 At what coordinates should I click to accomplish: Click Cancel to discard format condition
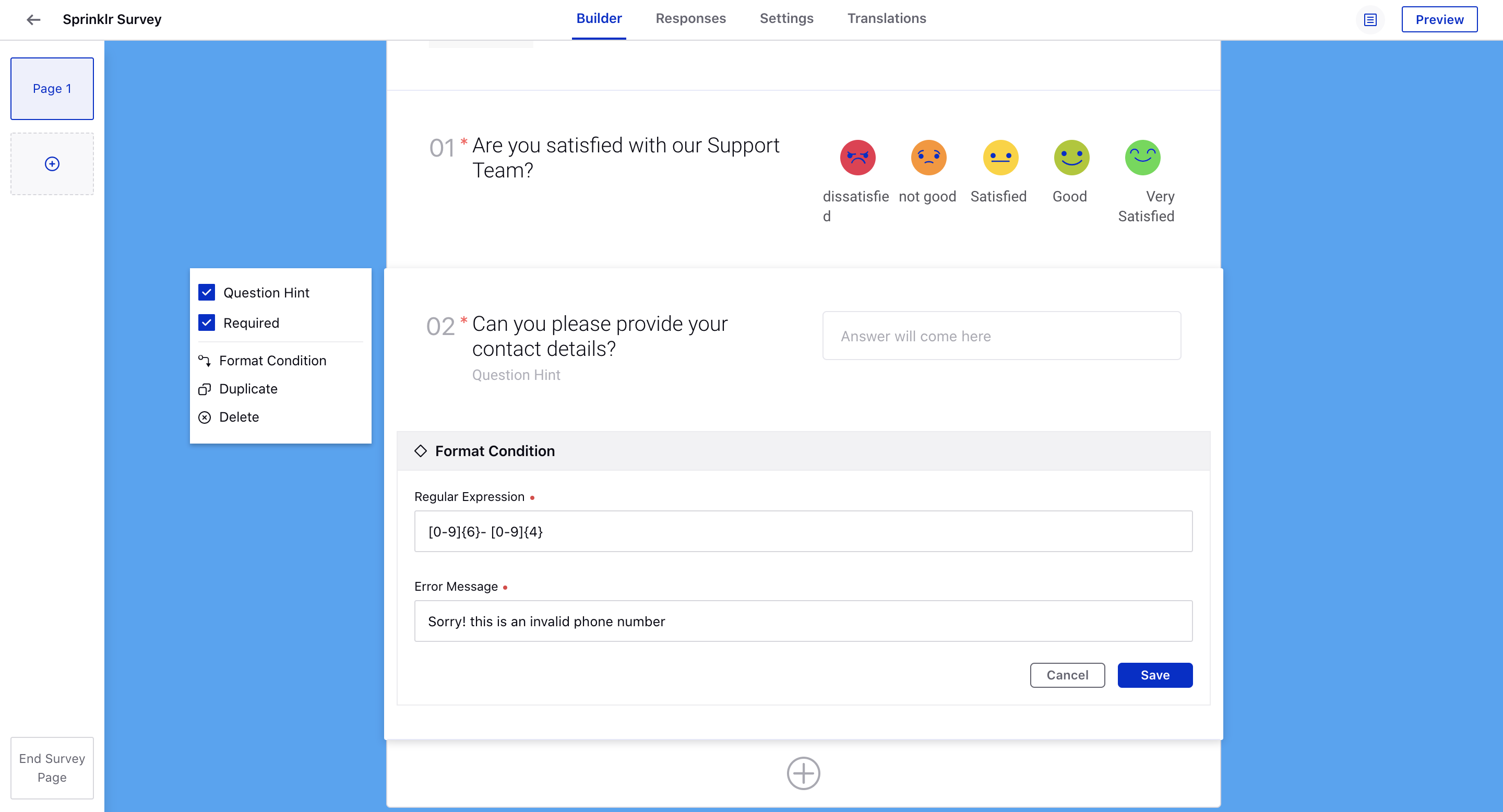click(1067, 675)
